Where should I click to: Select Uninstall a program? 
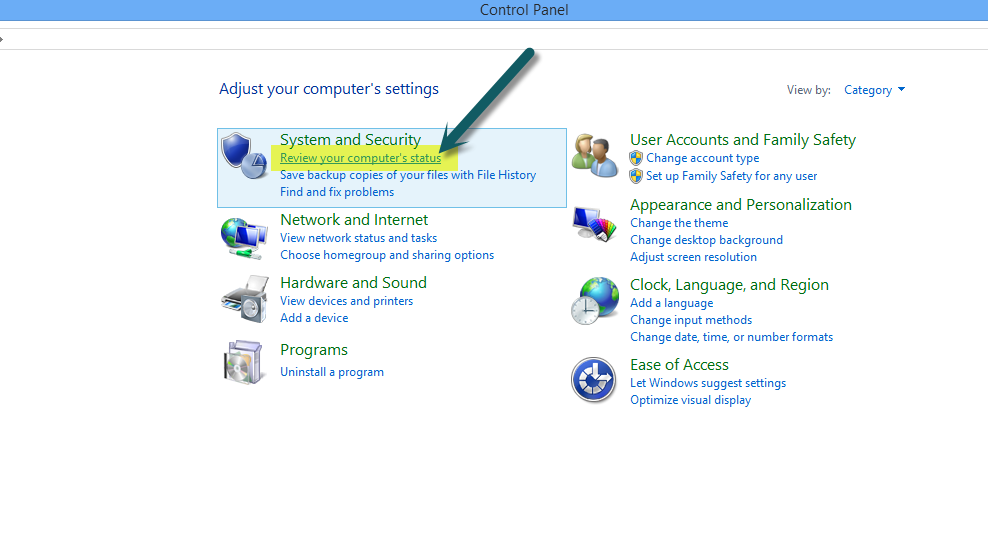331,372
